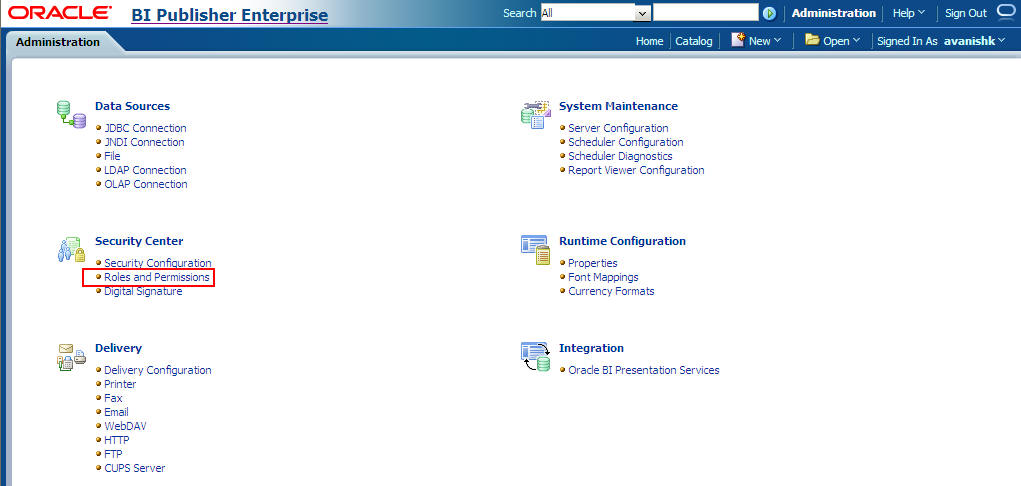
Task: Open the Catalog page
Action: pyautogui.click(x=693, y=41)
